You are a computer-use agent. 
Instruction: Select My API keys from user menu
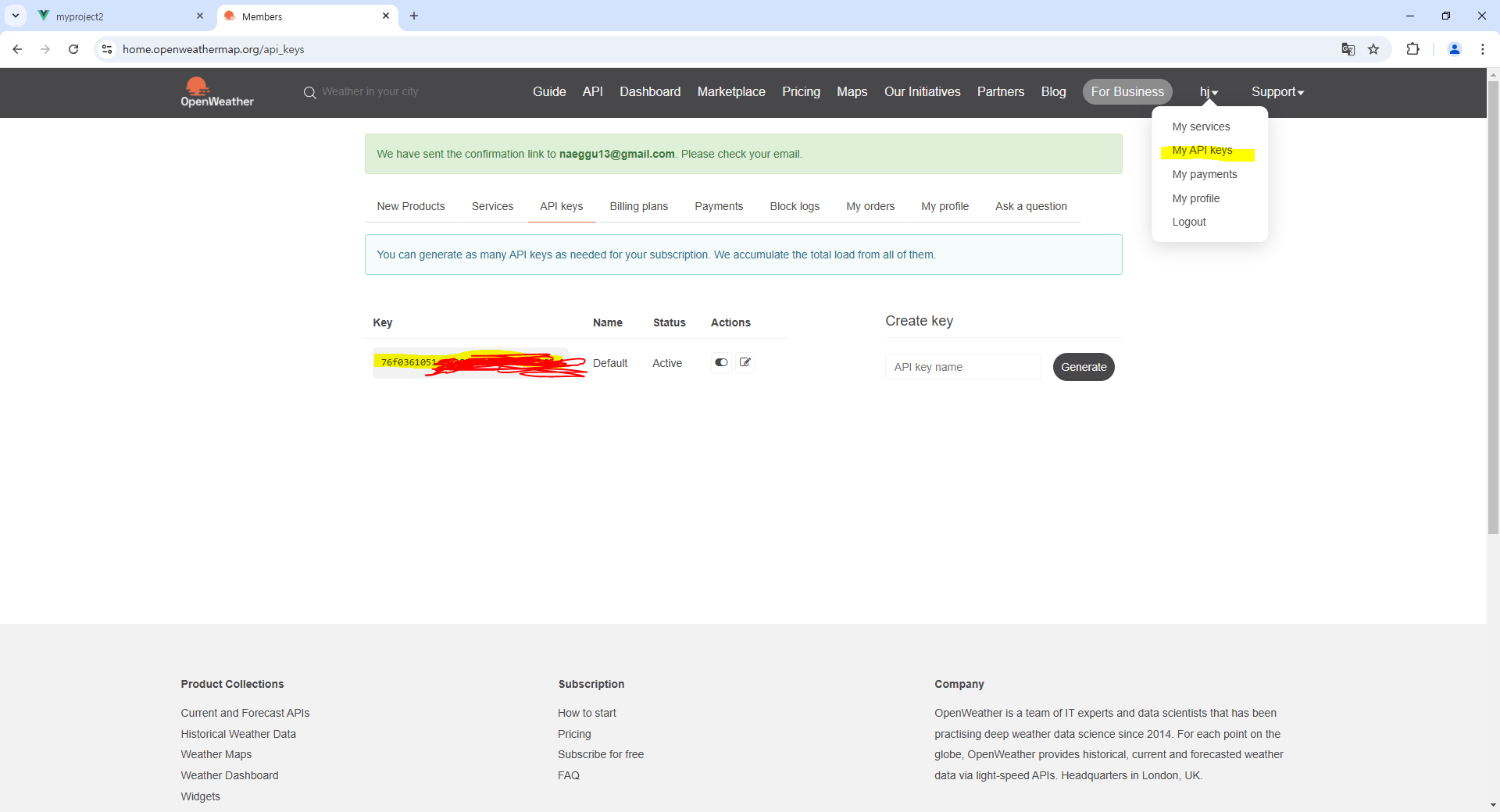1202,150
